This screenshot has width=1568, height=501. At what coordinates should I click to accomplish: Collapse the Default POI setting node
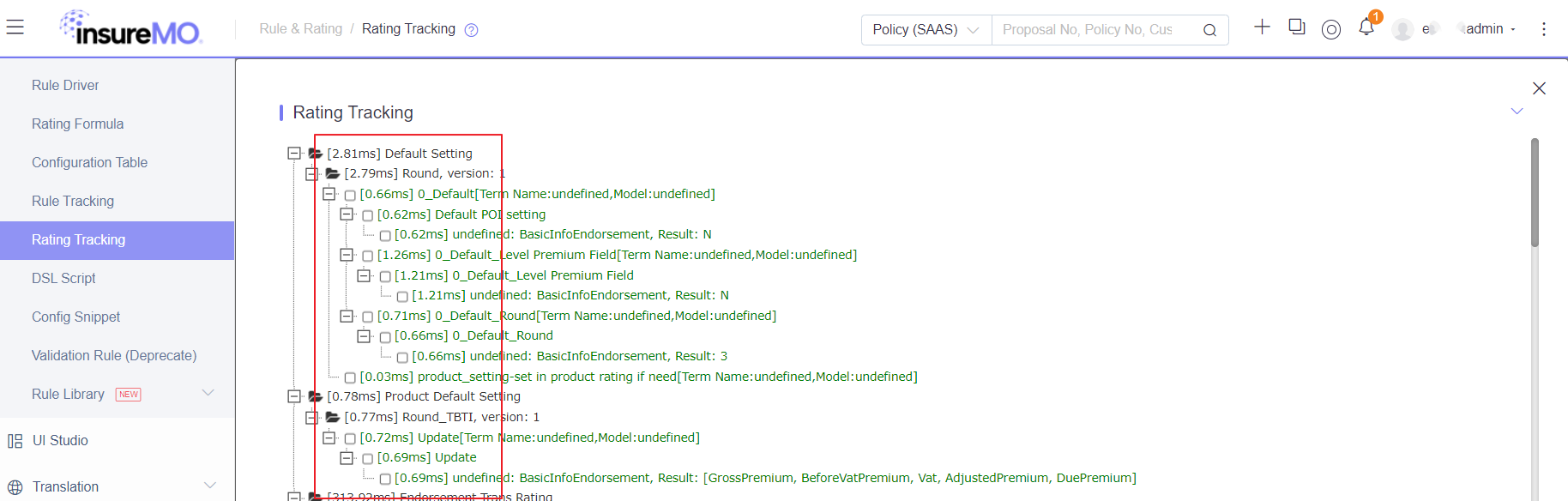coord(347,214)
